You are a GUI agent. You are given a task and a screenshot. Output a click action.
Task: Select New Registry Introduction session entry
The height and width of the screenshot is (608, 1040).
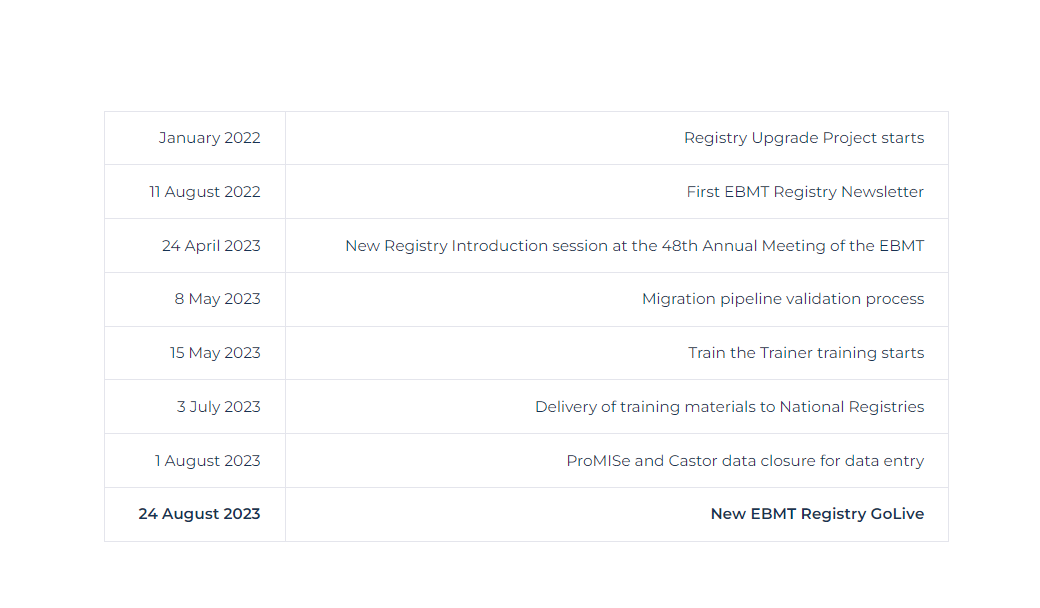click(634, 246)
